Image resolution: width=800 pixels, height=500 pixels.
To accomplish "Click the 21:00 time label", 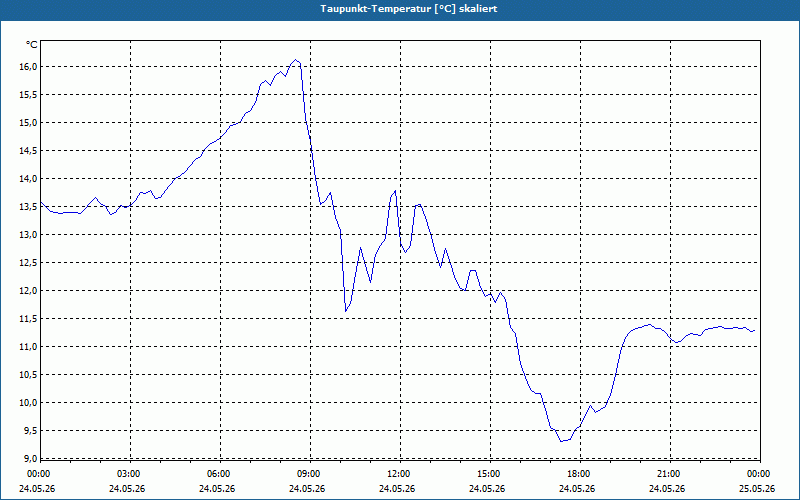I will click(x=670, y=474).
